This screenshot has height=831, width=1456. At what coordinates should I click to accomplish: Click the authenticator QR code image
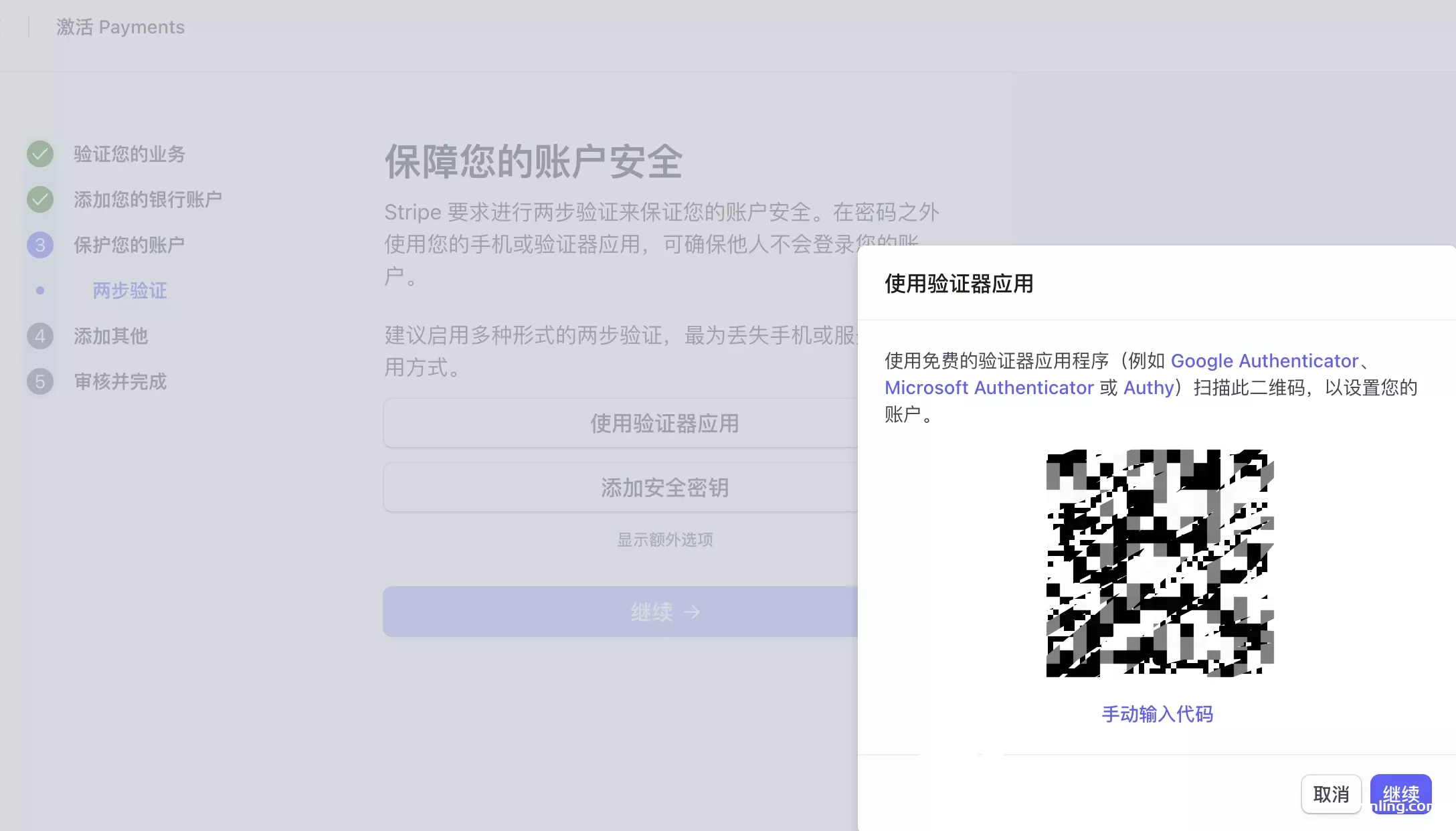(1160, 563)
